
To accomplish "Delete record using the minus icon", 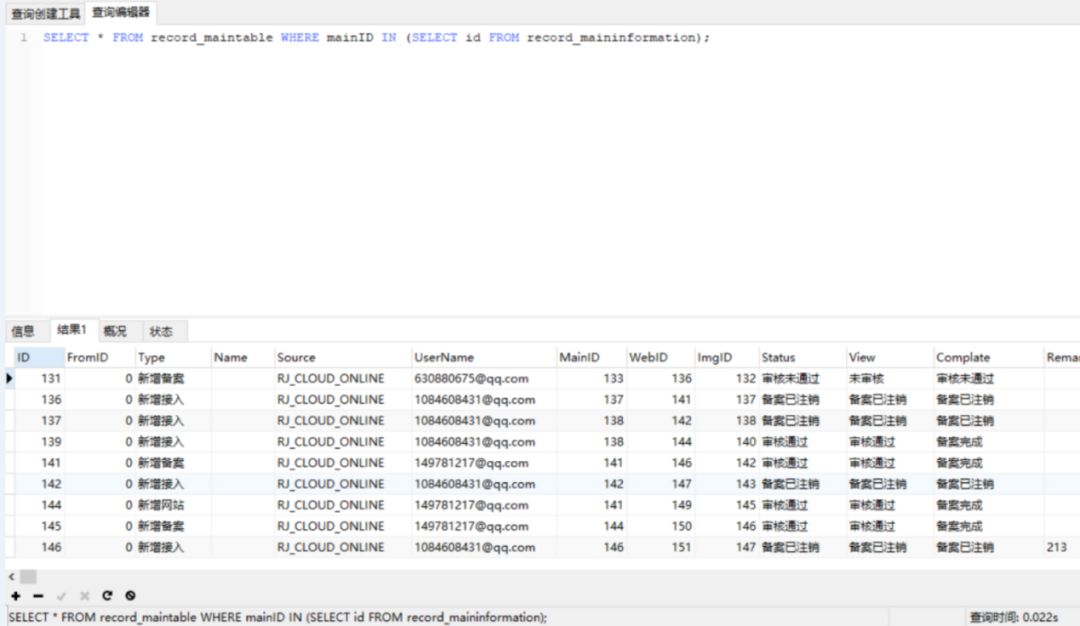I will (x=38, y=596).
